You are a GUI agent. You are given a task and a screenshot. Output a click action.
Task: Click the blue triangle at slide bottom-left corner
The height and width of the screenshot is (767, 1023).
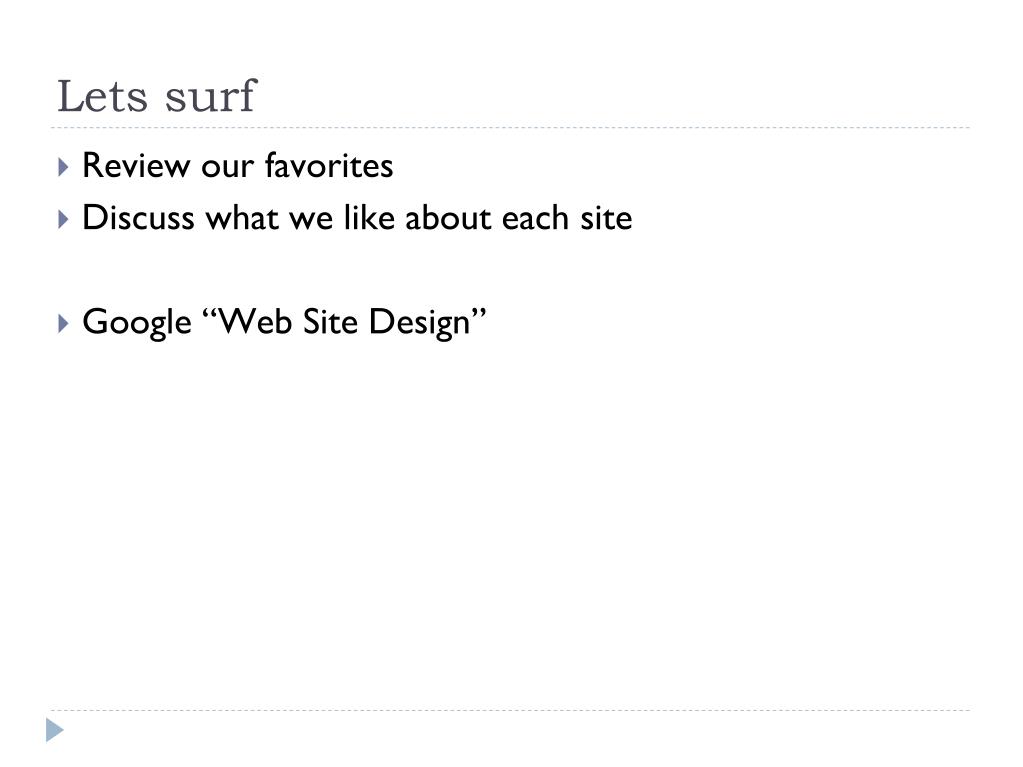click(55, 730)
